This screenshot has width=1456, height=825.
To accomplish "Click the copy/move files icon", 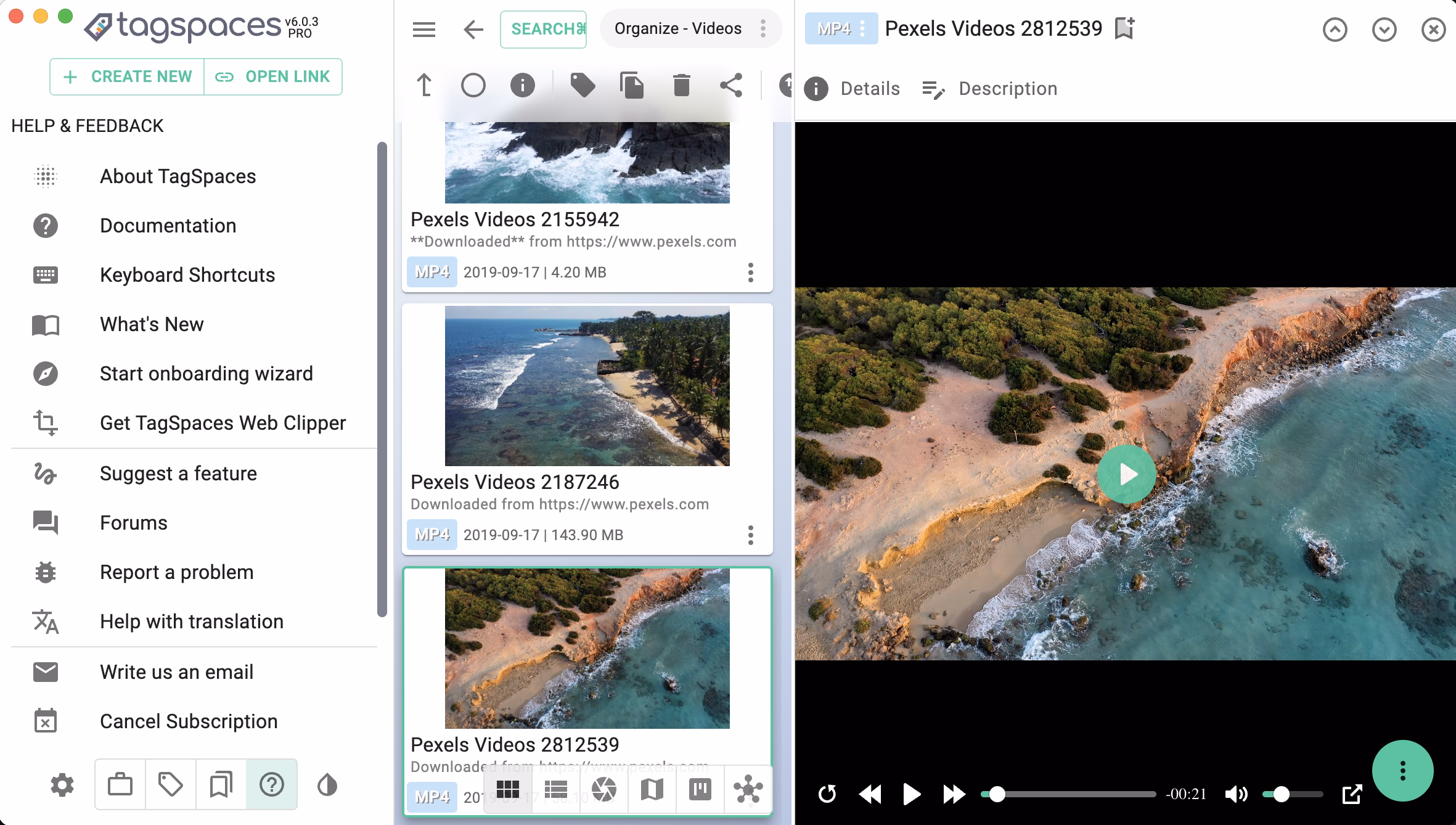I will point(632,85).
